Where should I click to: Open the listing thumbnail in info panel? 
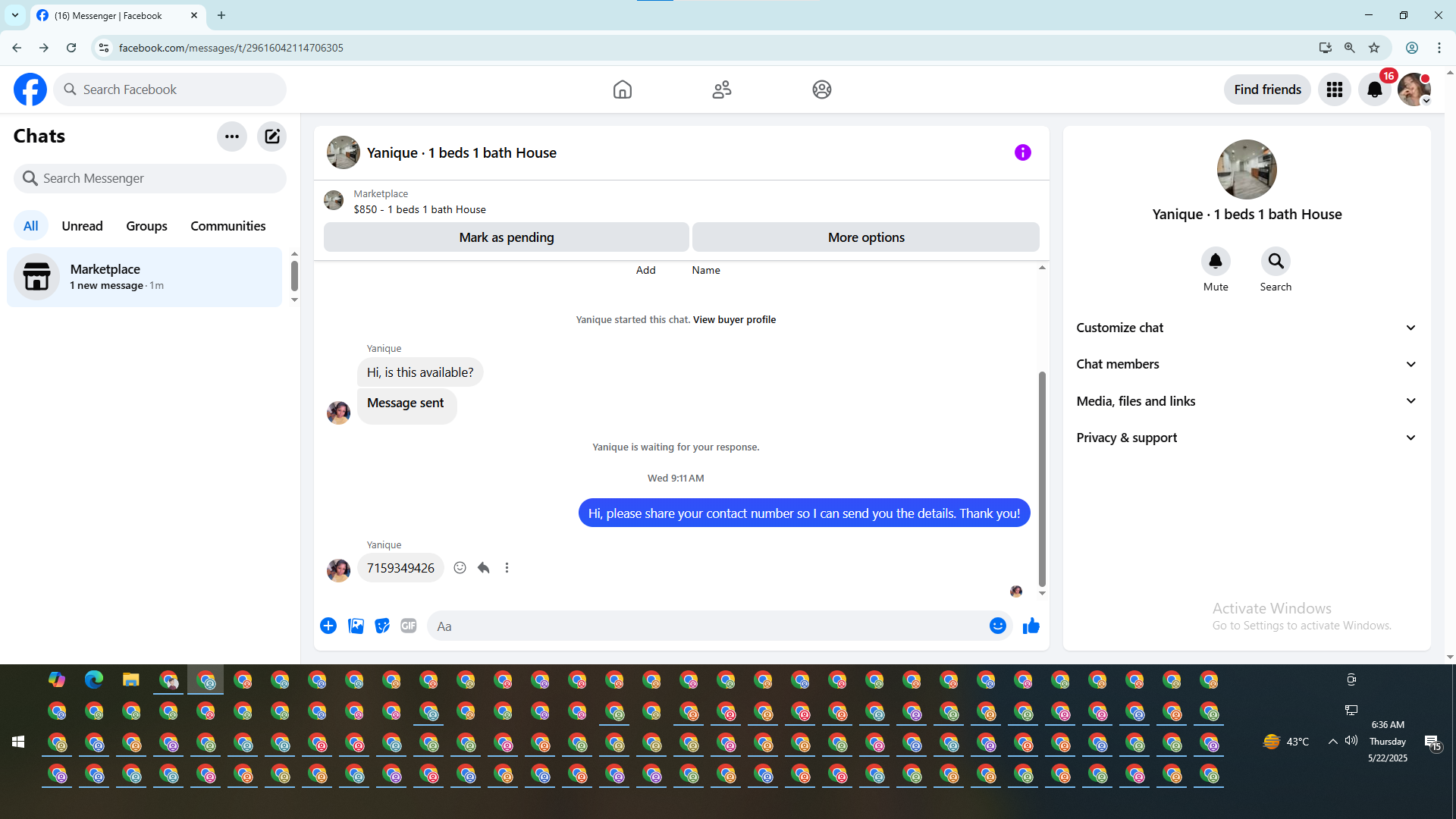click(1247, 169)
